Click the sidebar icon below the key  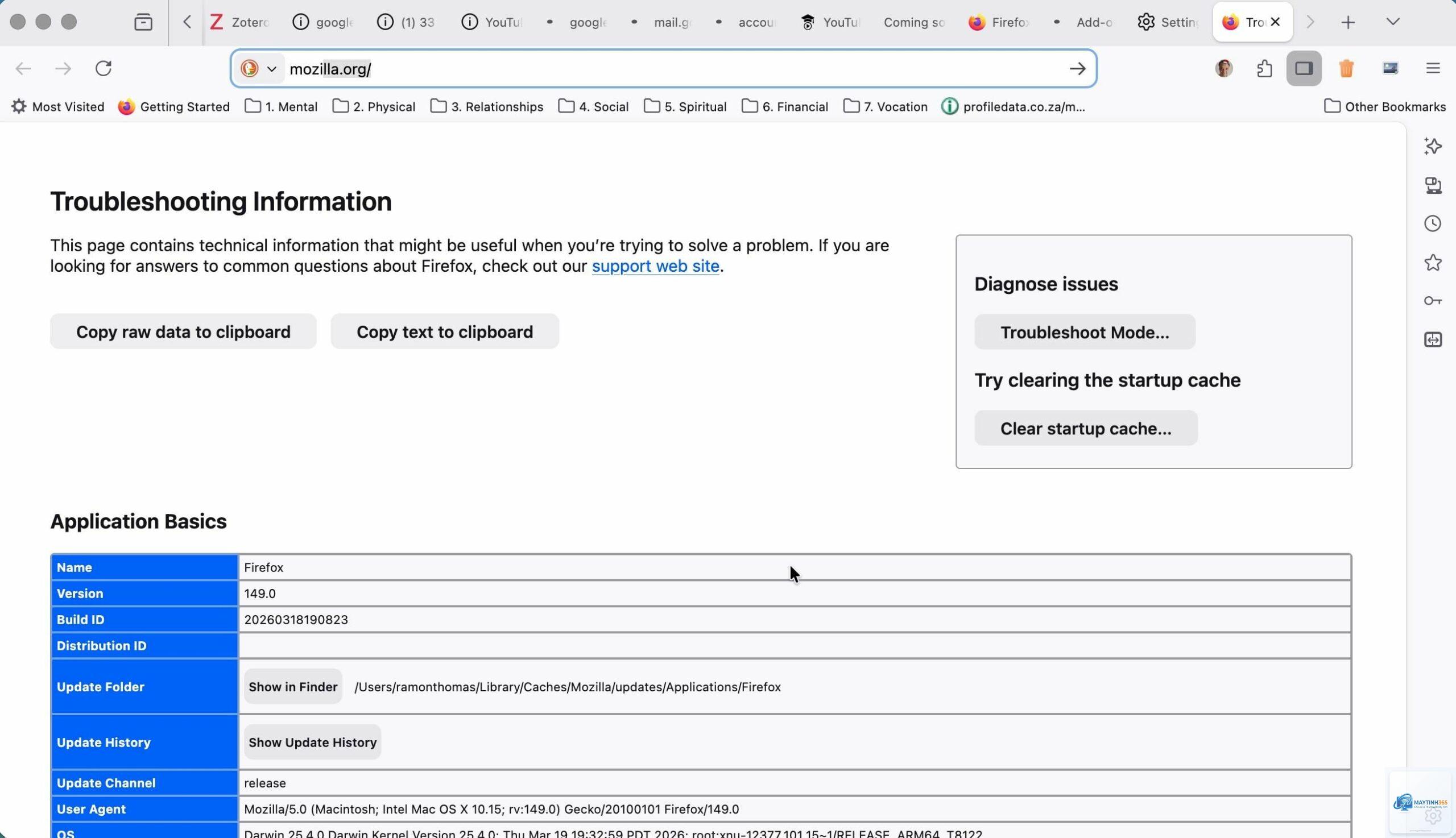point(1433,339)
